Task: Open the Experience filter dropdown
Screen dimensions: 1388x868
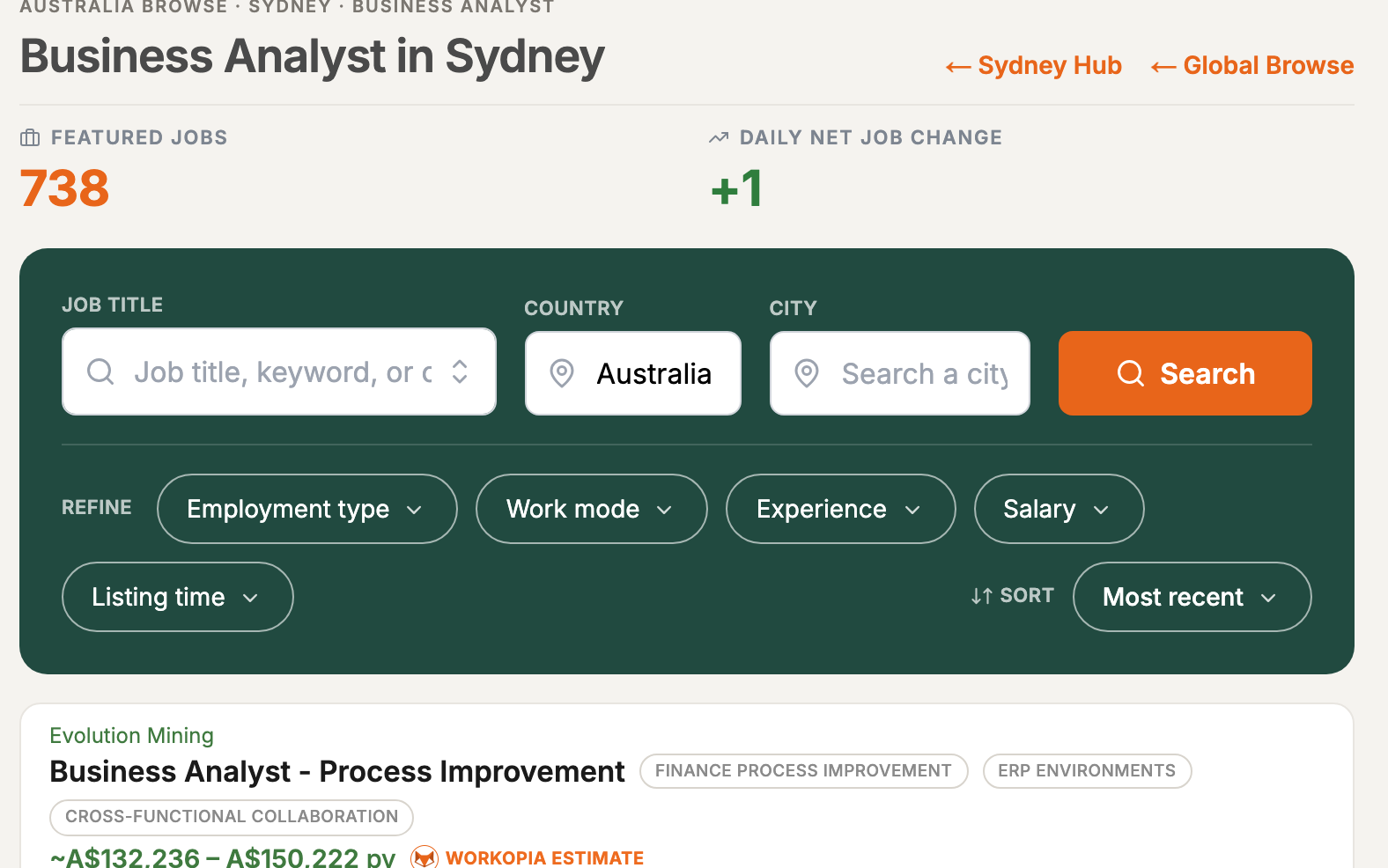Action: [x=841, y=509]
